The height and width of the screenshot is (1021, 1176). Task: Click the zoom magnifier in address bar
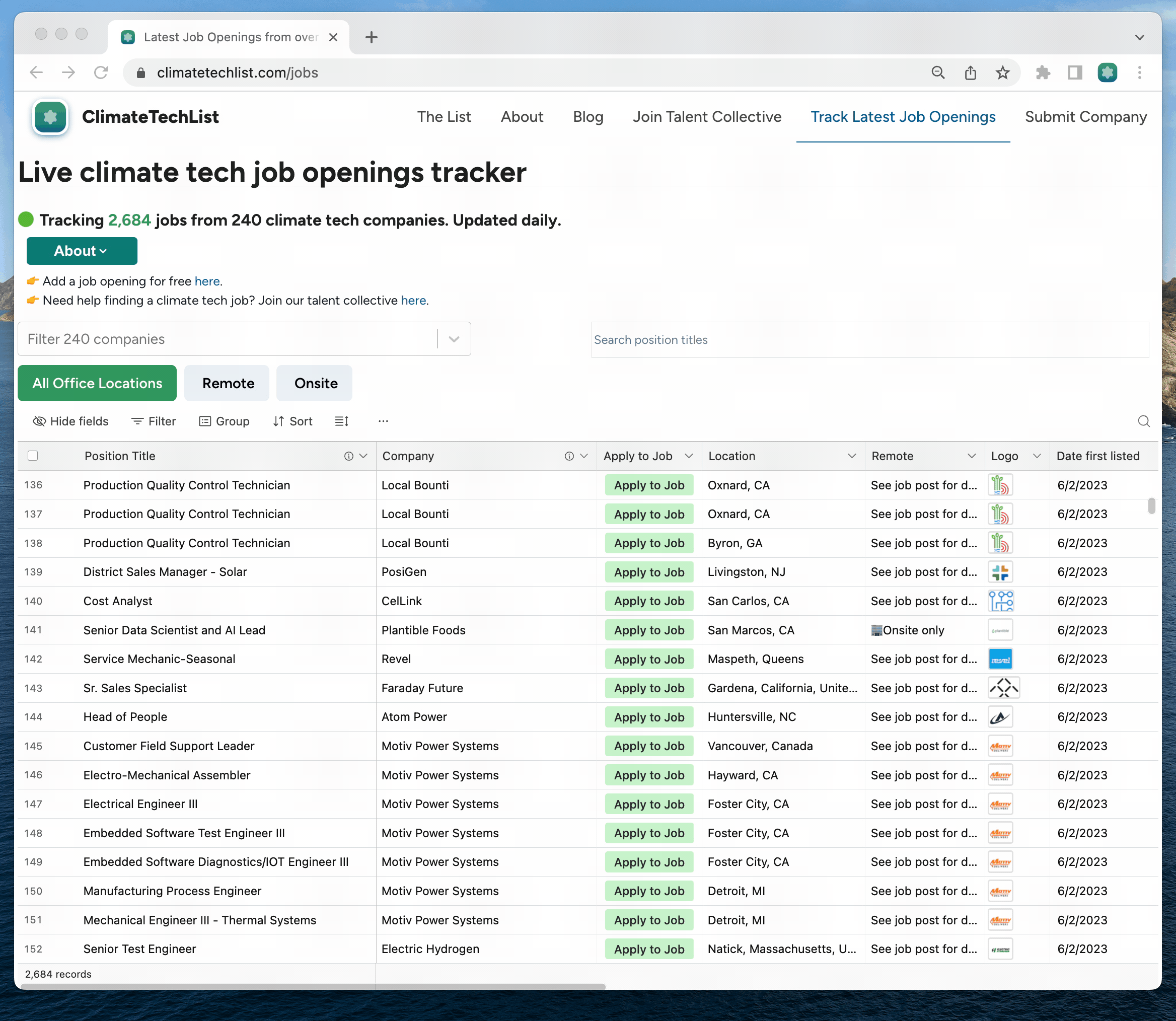[x=938, y=72]
